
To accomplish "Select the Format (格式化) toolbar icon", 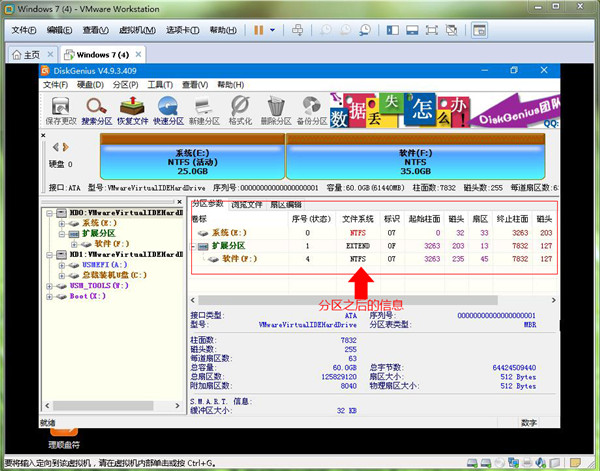I will 240,110.
